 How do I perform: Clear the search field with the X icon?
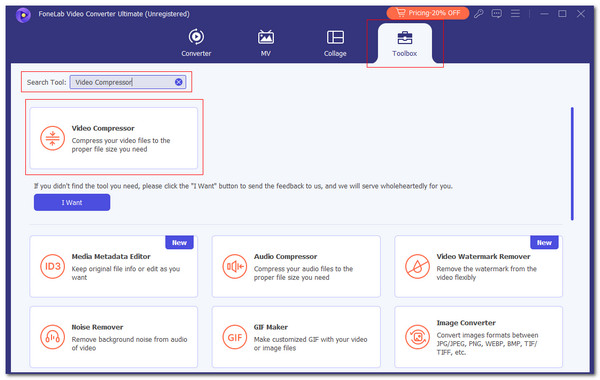179,82
